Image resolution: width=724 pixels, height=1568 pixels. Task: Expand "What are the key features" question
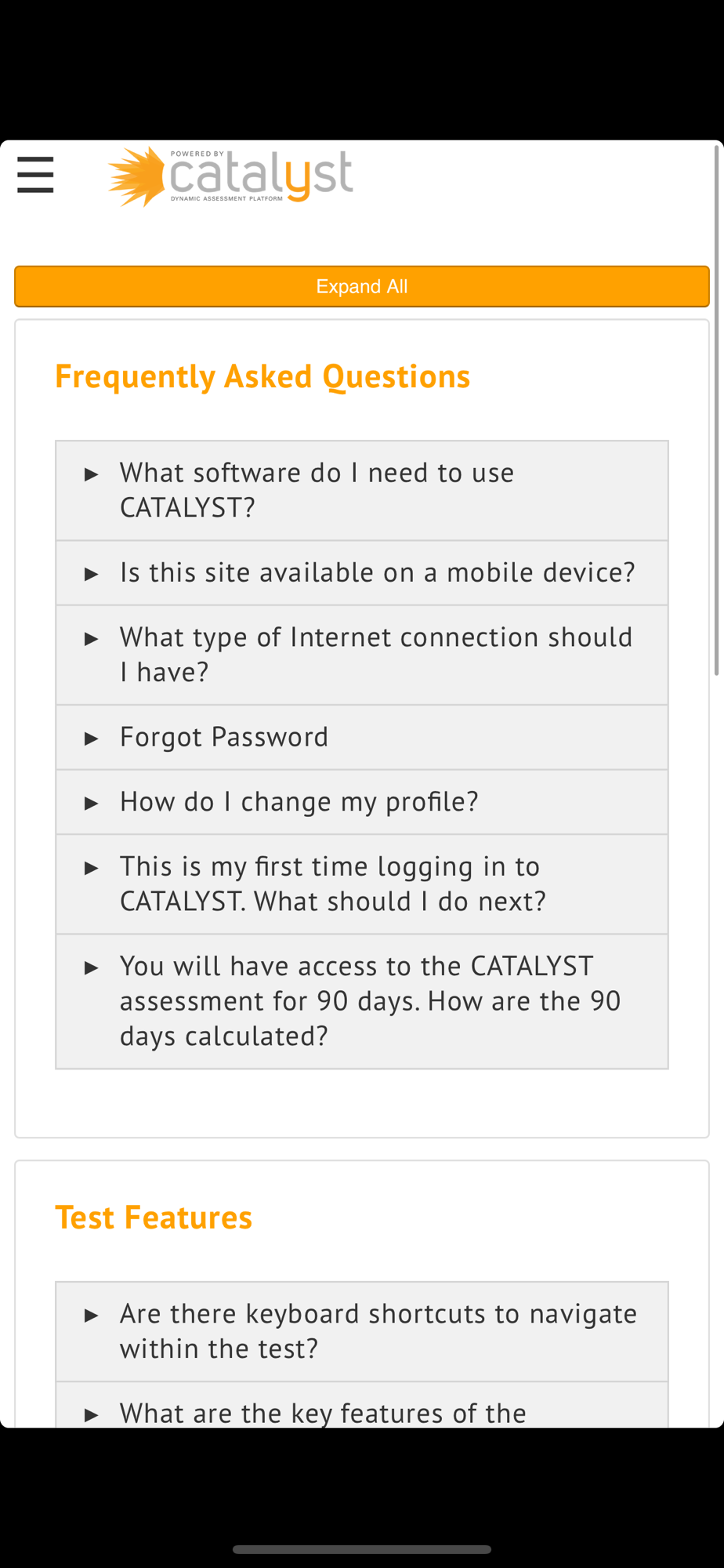362,1406
